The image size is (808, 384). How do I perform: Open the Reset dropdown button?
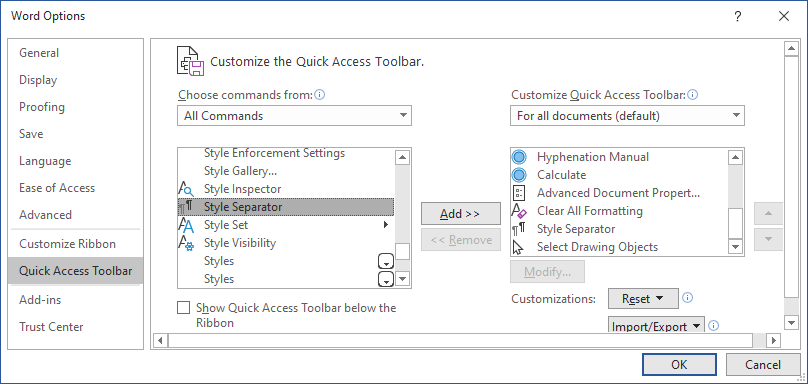tap(643, 298)
